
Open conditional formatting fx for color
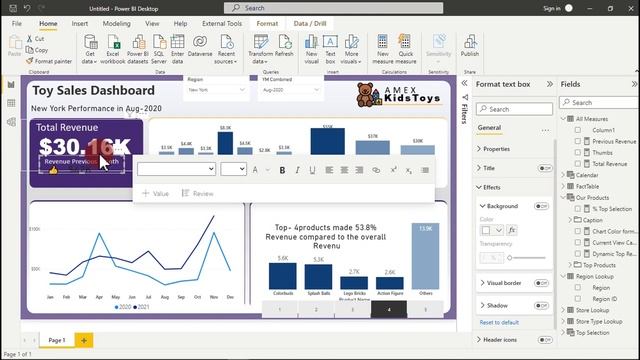click(x=512, y=230)
